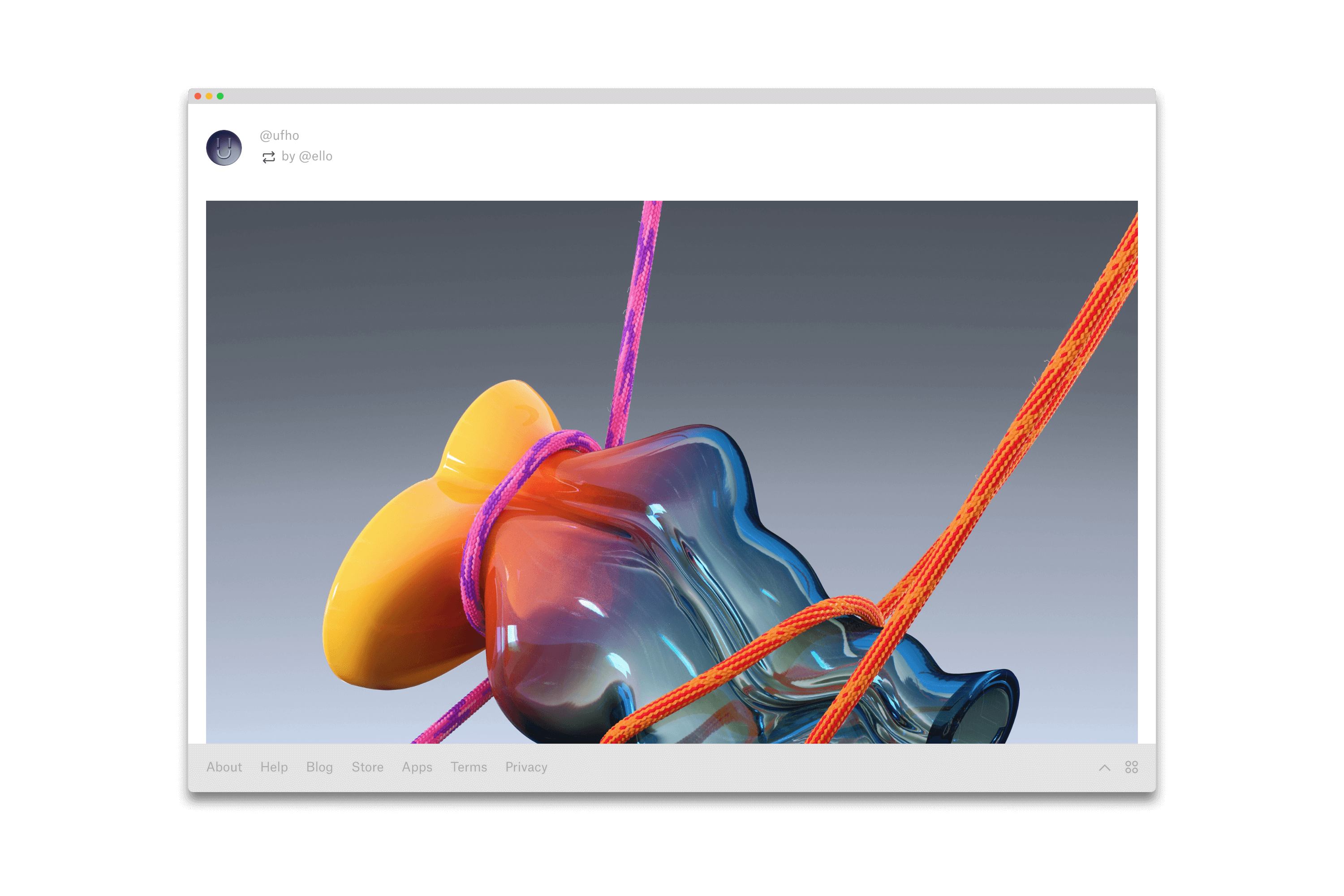The image size is (1344, 896).
Task: View the Privacy page
Action: [x=526, y=767]
